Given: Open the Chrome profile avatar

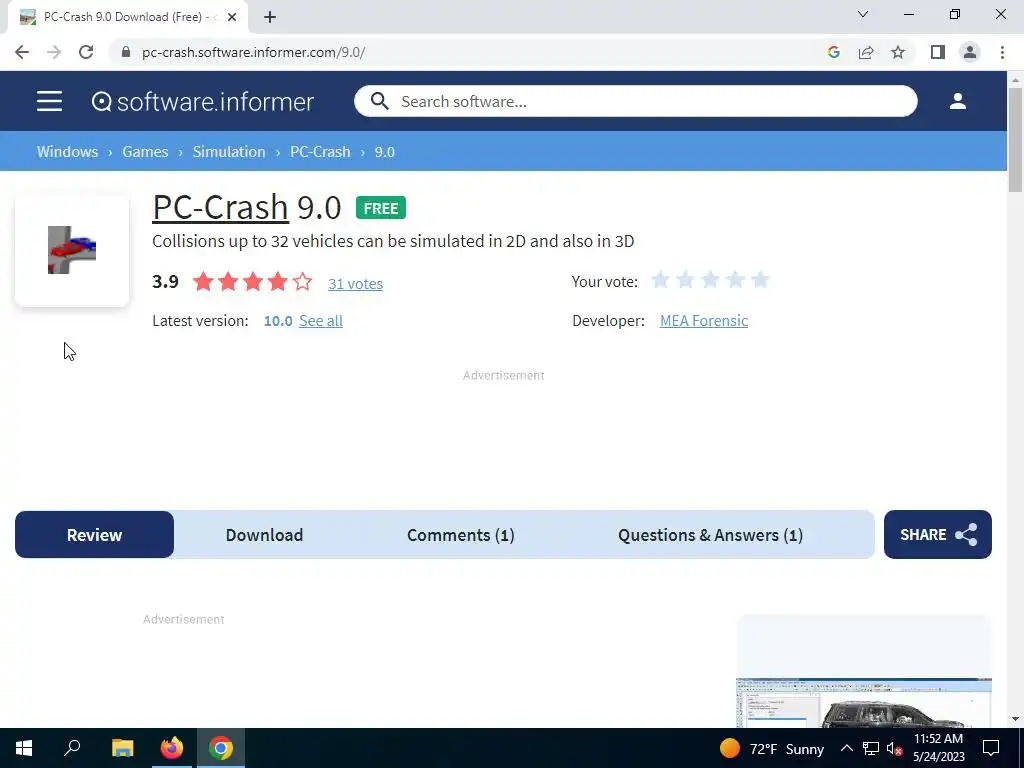Looking at the screenshot, I should [x=970, y=52].
